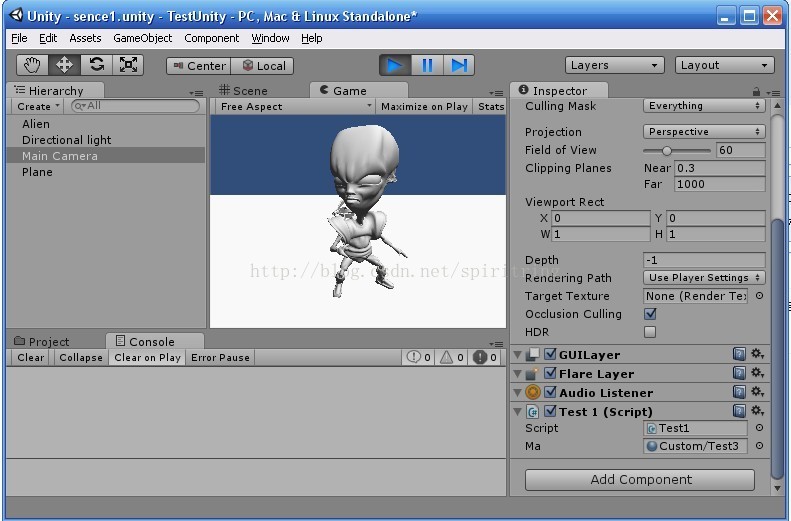Open the Rendering Path dropdown
Screen dimensions: 791x521
(x=704, y=277)
